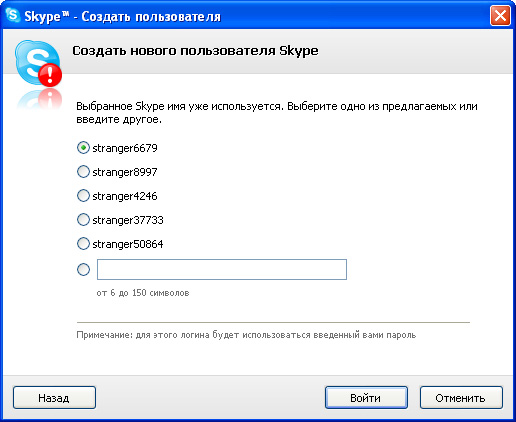Cancel with the Отменить button

pyautogui.click(x=461, y=398)
